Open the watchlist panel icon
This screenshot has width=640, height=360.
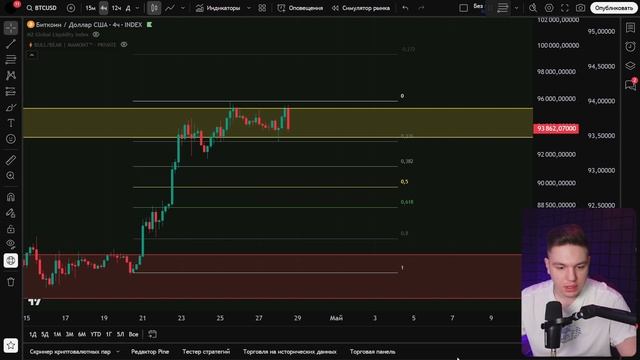pos(630,27)
